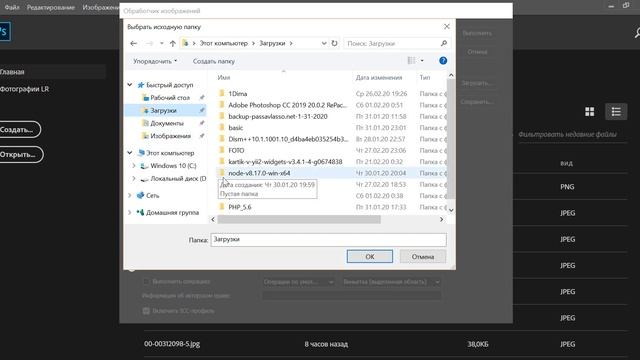The width and height of the screenshot is (640, 360).
Task: Select node-v8.17.0-win-x64 folder
Action: pyautogui.click(x=259, y=173)
